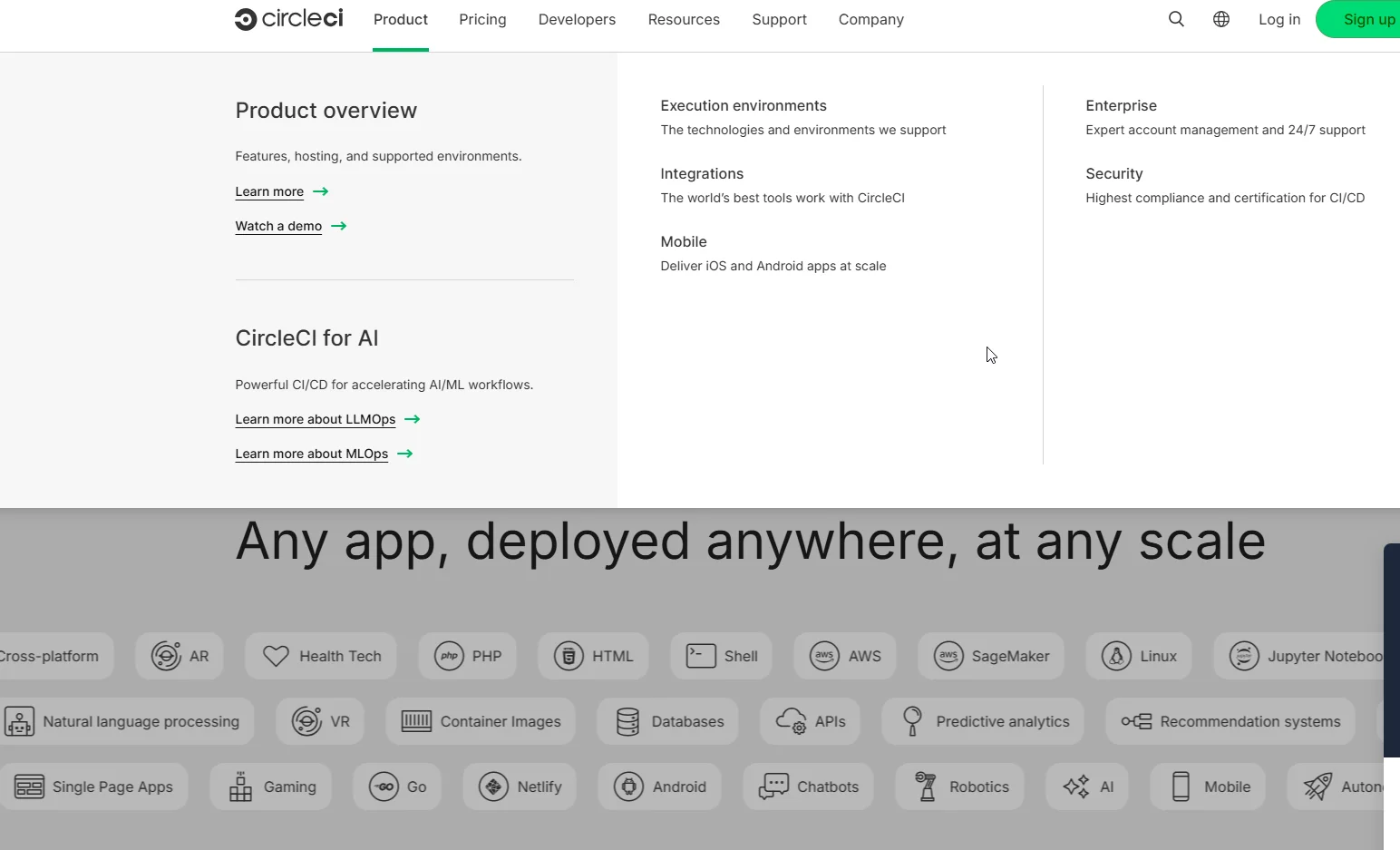Click the Android tag icon
Screen dimensions: 1400x850
(x=628, y=786)
